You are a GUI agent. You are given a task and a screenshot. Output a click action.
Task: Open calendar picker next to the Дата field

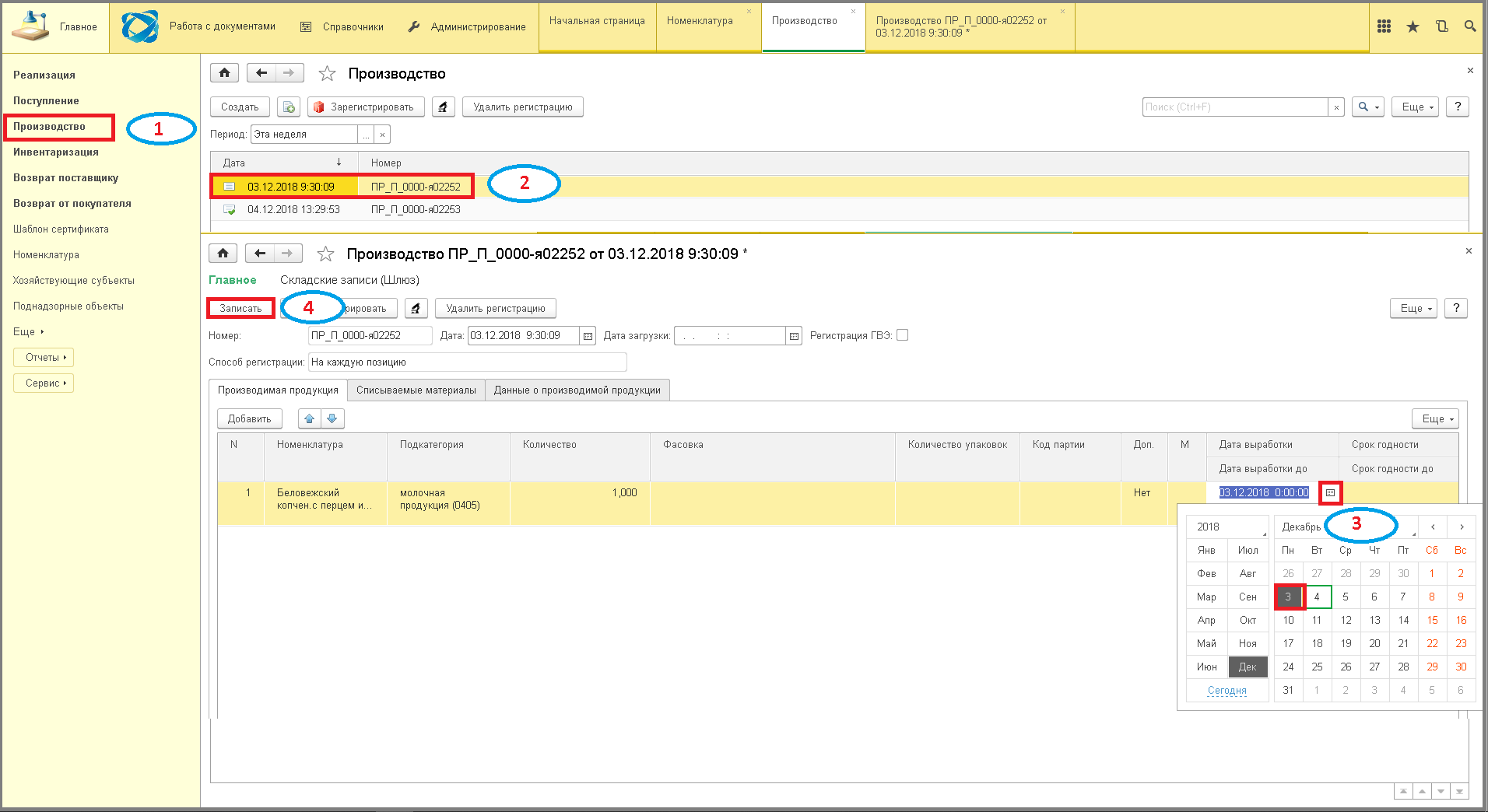(x=588, y=336)
